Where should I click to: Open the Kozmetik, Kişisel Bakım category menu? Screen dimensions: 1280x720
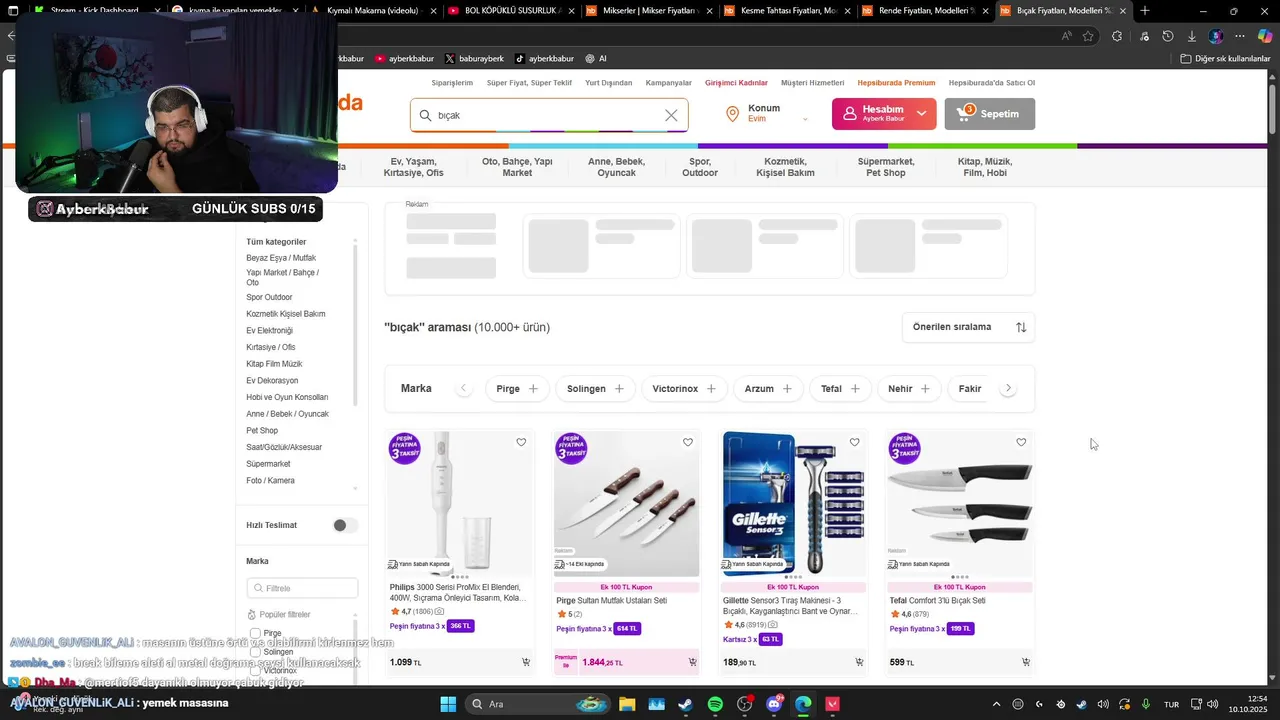785,167
